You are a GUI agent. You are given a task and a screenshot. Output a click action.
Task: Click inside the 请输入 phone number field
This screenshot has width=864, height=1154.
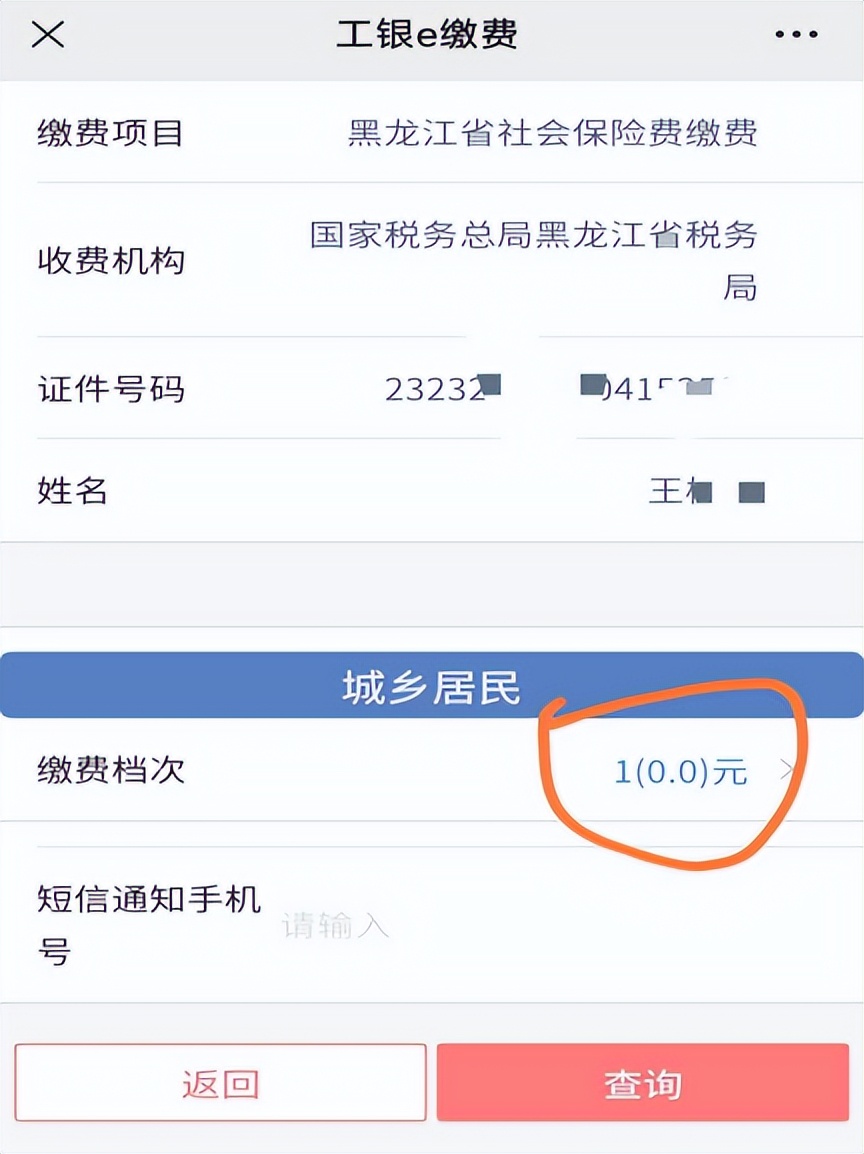340,926
